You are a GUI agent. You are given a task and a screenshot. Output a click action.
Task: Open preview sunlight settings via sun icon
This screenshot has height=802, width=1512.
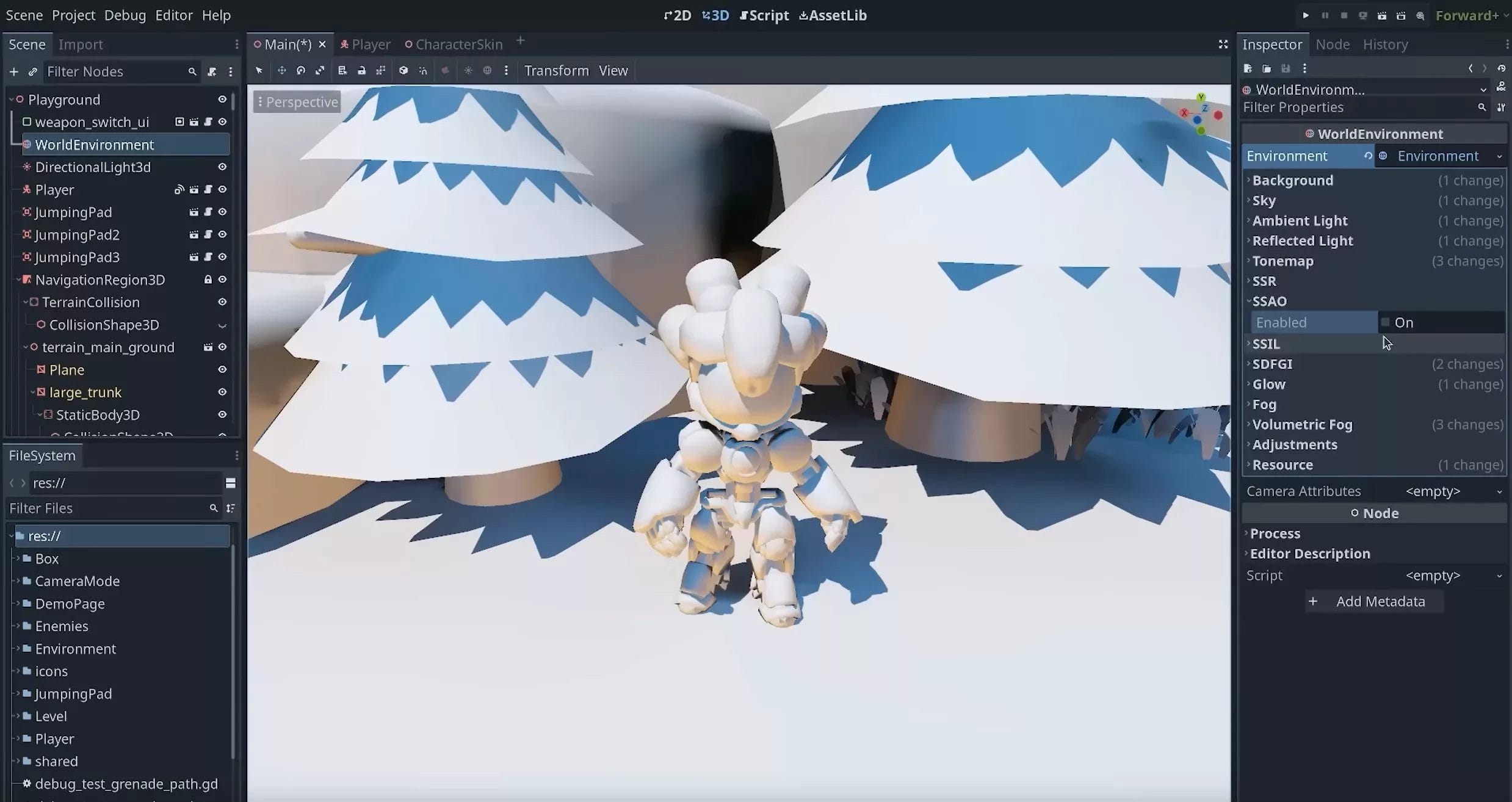[468, 70]
